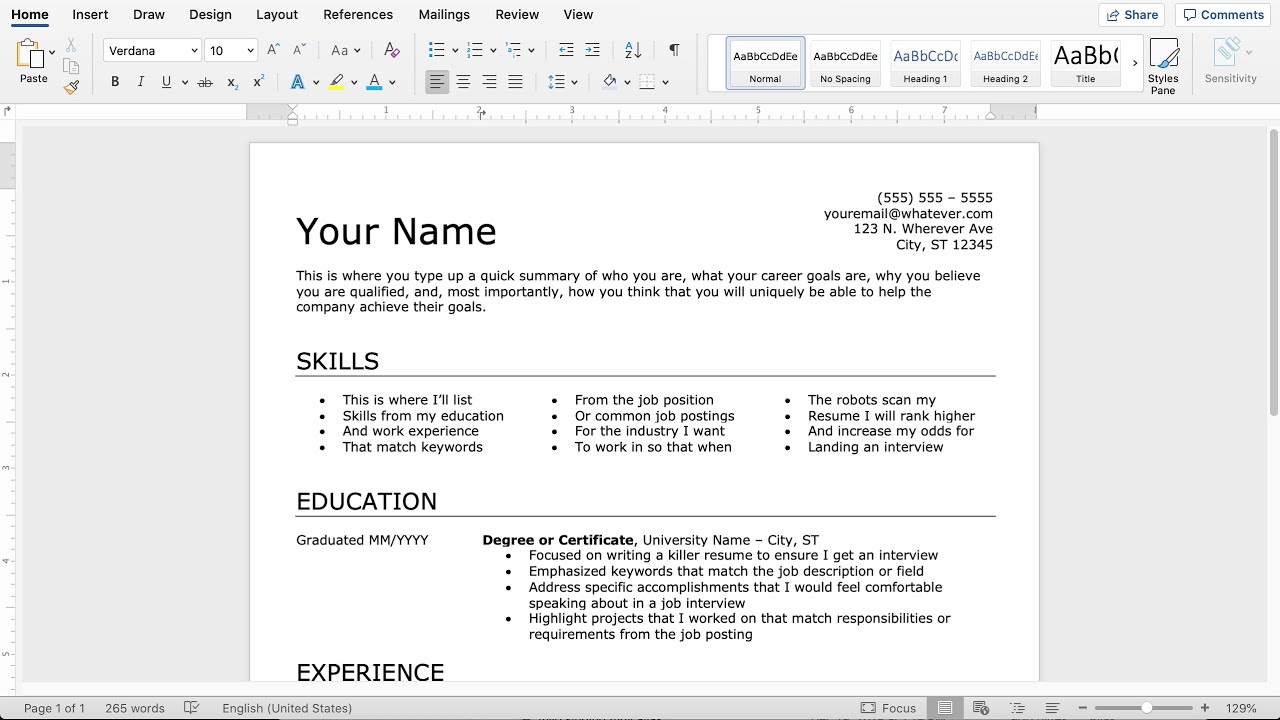Image resolution: width=1280 pixels, height=720 pixels.
Task: Open line spacing dropdown
Action: tap(563, 82)
